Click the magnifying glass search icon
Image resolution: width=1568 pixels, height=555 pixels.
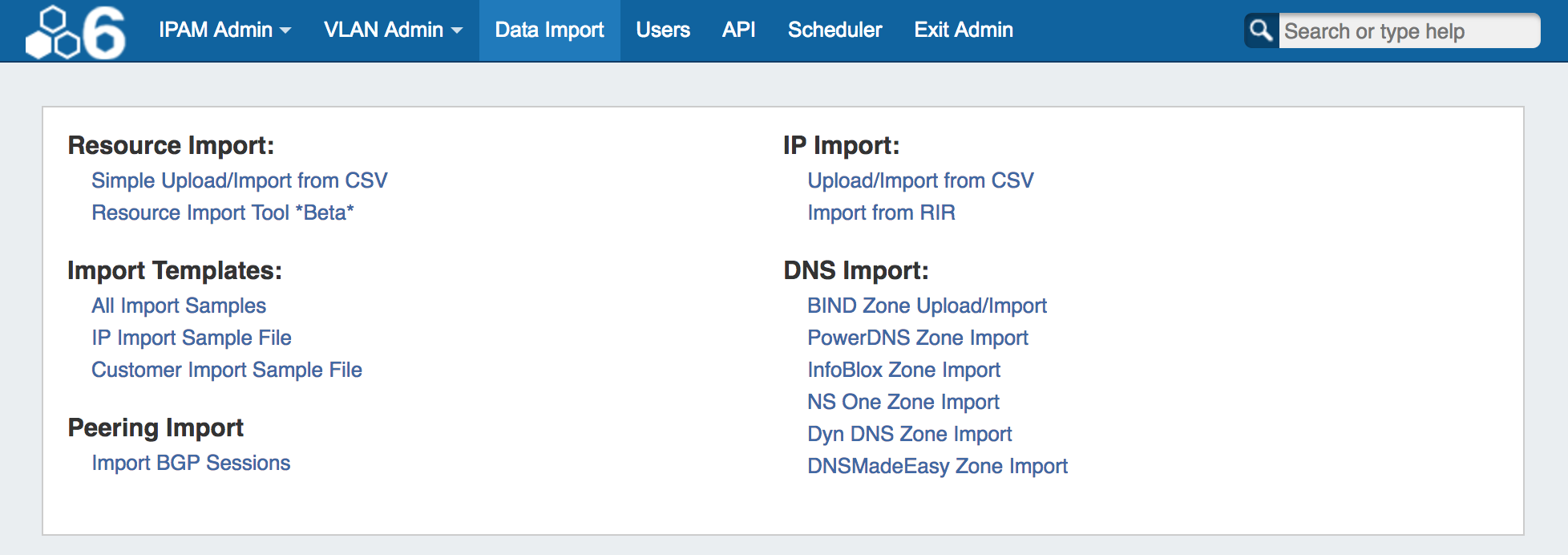coord(1261,30)
